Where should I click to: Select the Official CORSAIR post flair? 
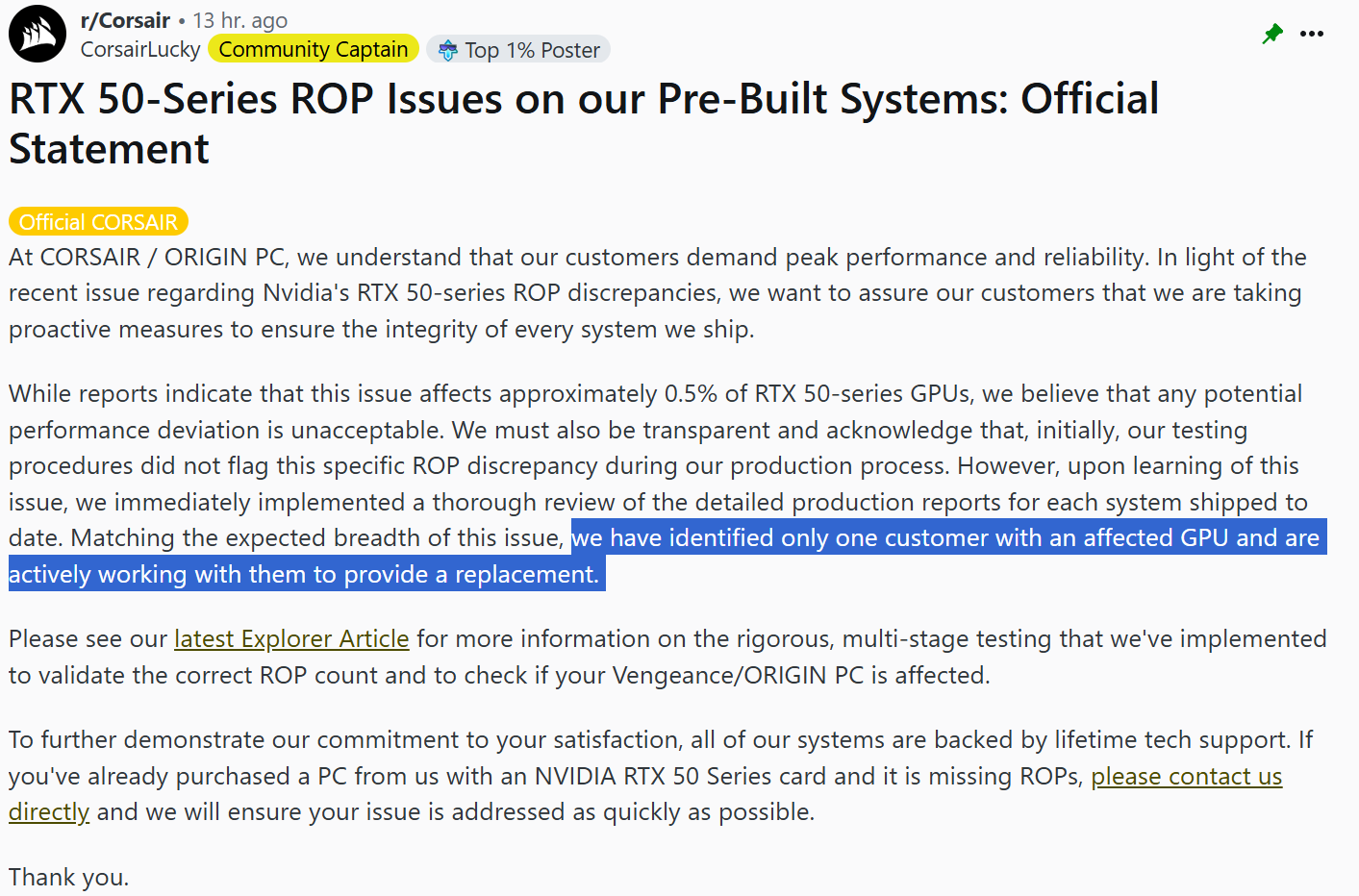98,222
